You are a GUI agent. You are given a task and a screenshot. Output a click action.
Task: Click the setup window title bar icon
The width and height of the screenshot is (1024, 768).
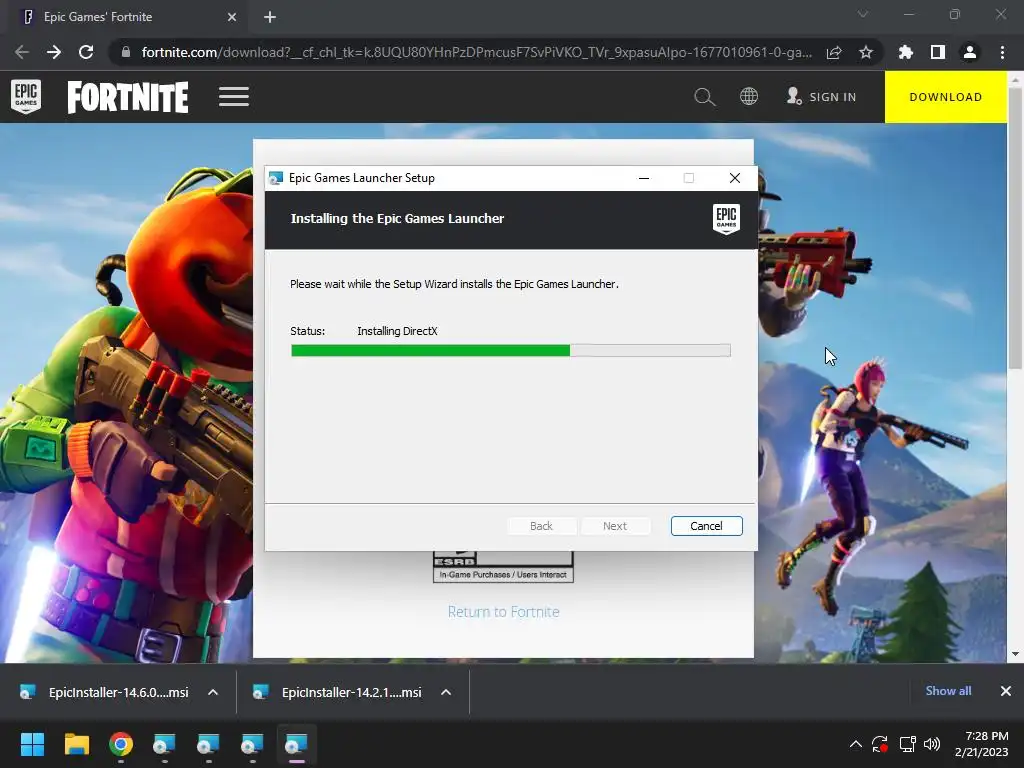[x=276, y=178]
